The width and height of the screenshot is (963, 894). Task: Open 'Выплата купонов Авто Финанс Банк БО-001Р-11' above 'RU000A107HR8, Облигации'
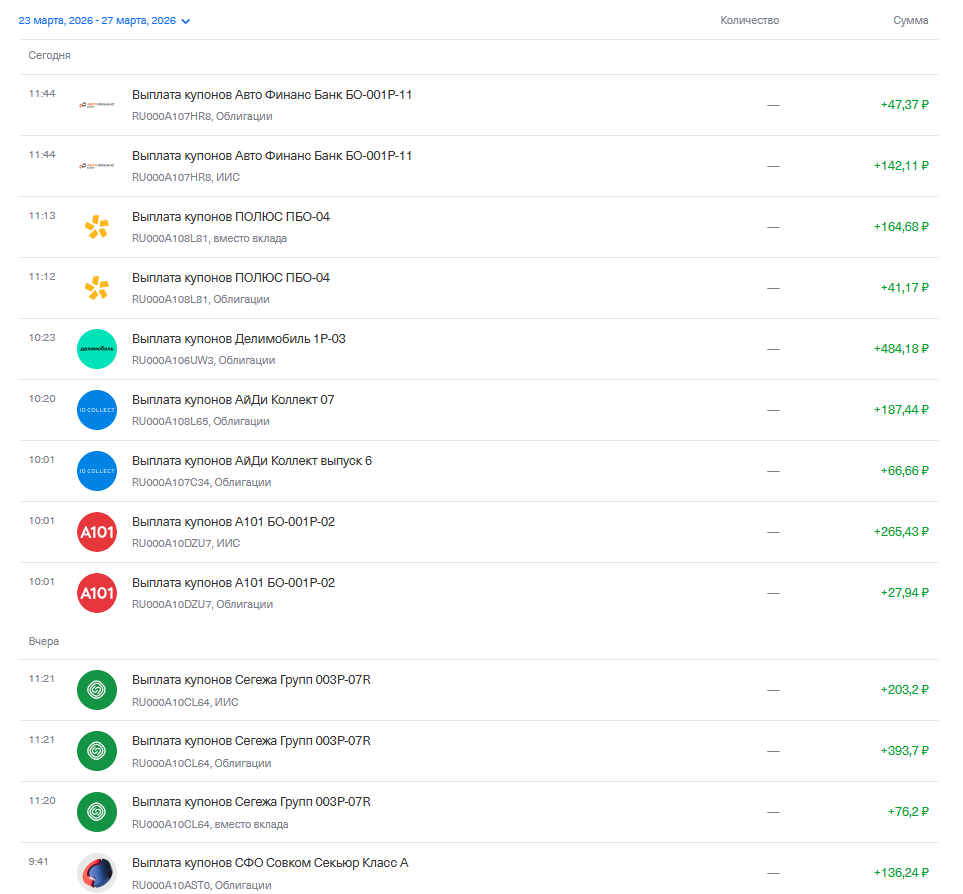(x=271, y=95)
